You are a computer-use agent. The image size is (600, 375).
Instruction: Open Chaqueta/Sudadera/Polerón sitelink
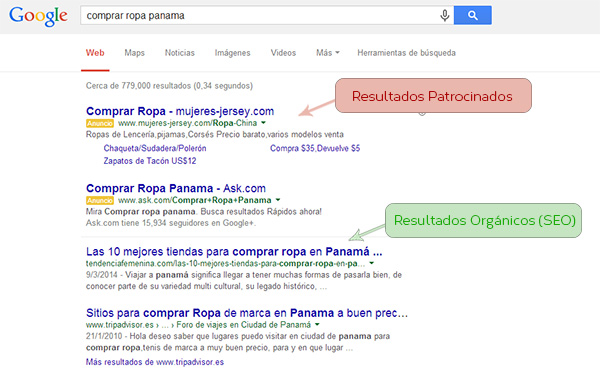click(x=155, y=148)
